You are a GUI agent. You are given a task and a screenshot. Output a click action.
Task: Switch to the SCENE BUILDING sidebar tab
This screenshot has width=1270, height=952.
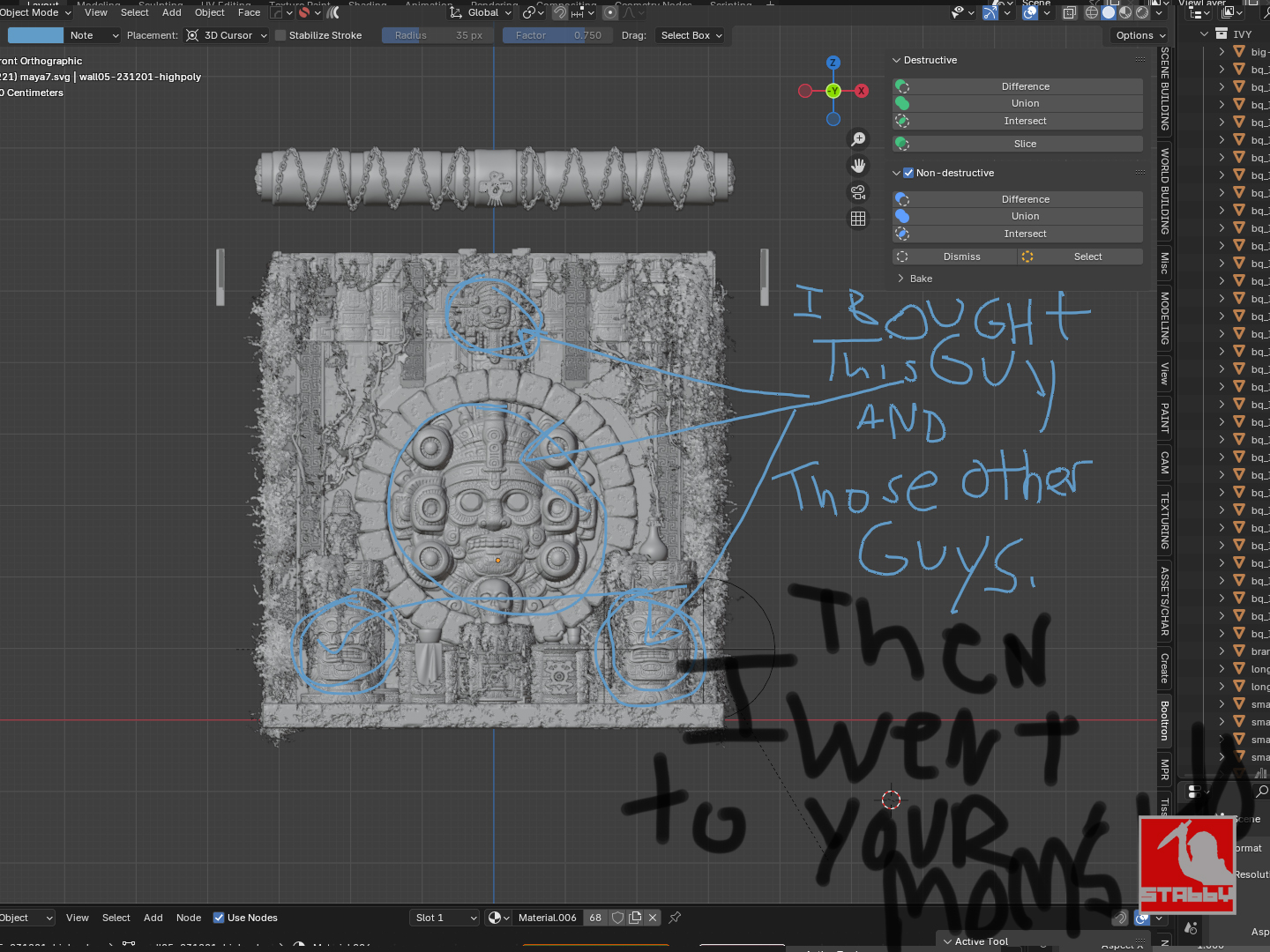click(1164, 89)
